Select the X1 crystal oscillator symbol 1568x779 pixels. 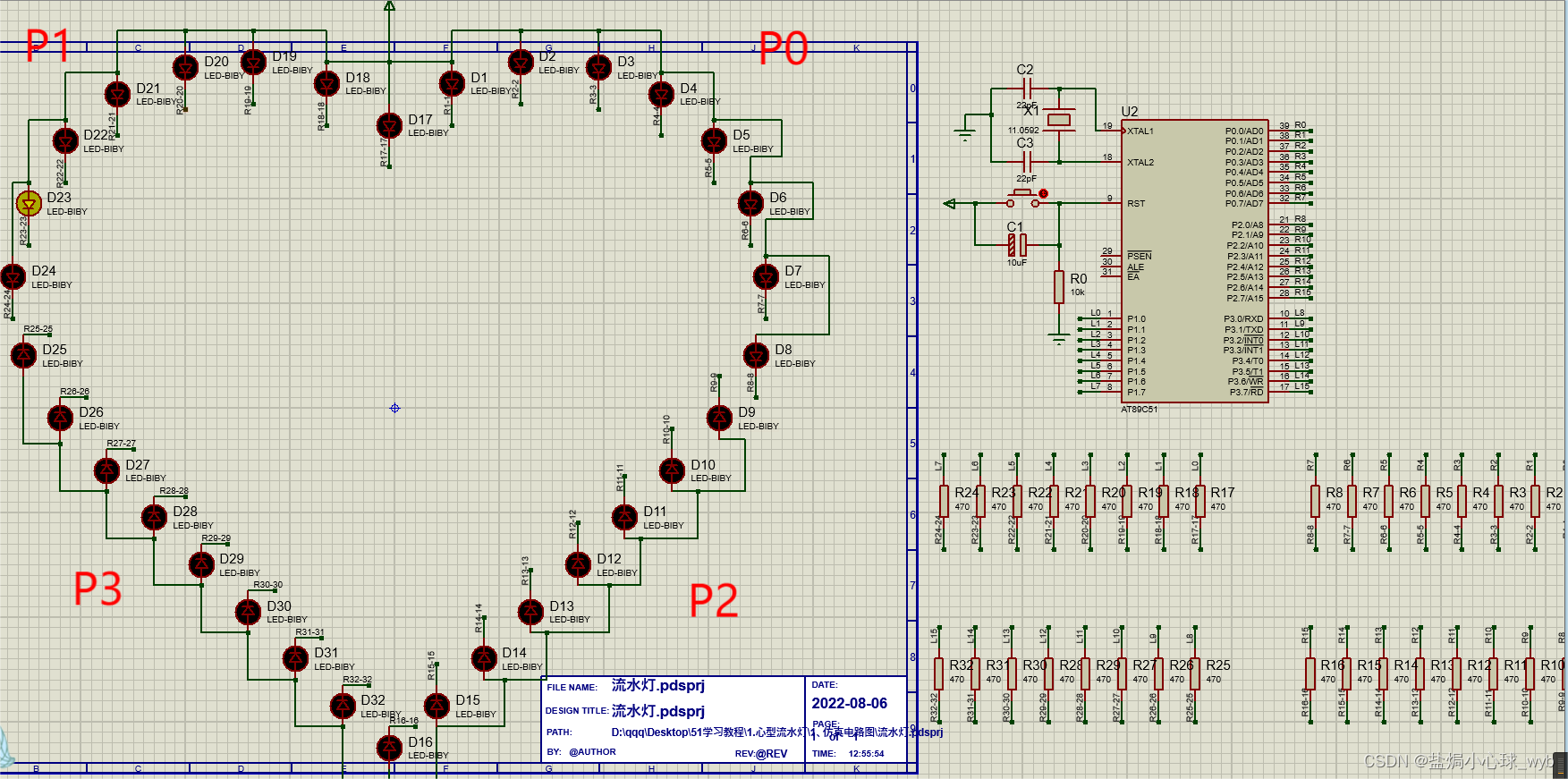1059,120
